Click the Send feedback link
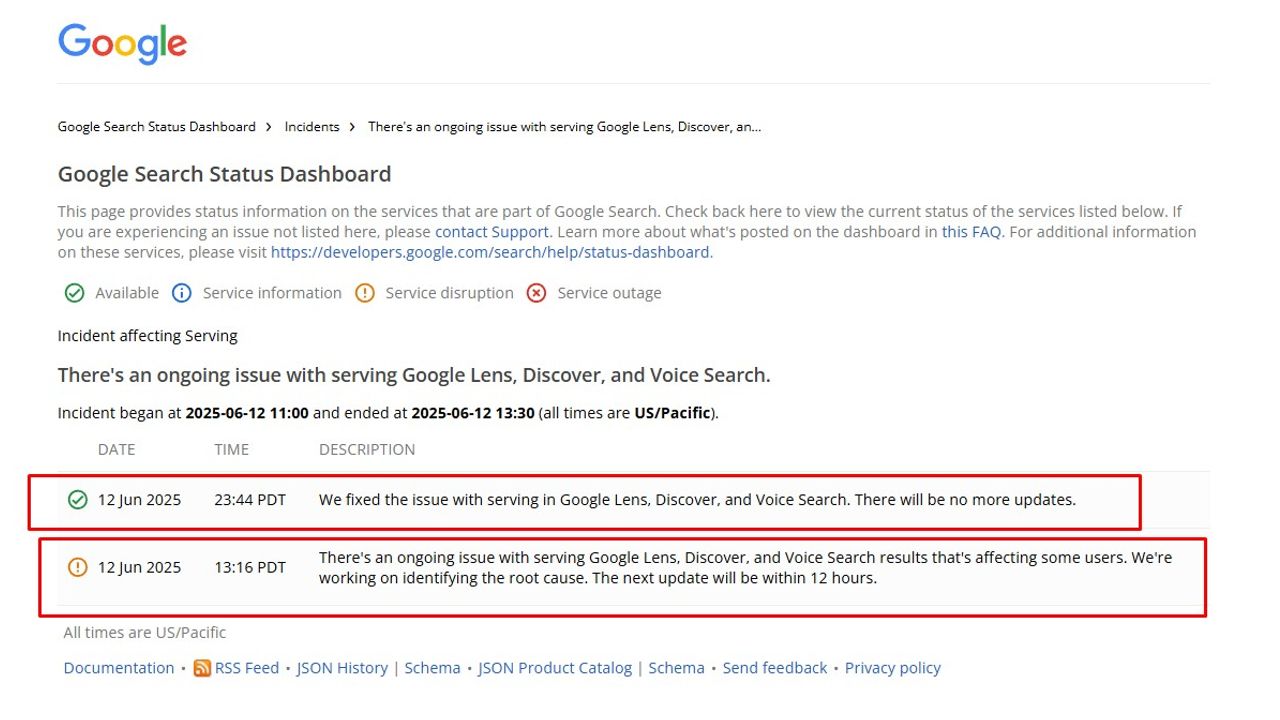Screen dimensions: 1280x720 coord(775,668)
